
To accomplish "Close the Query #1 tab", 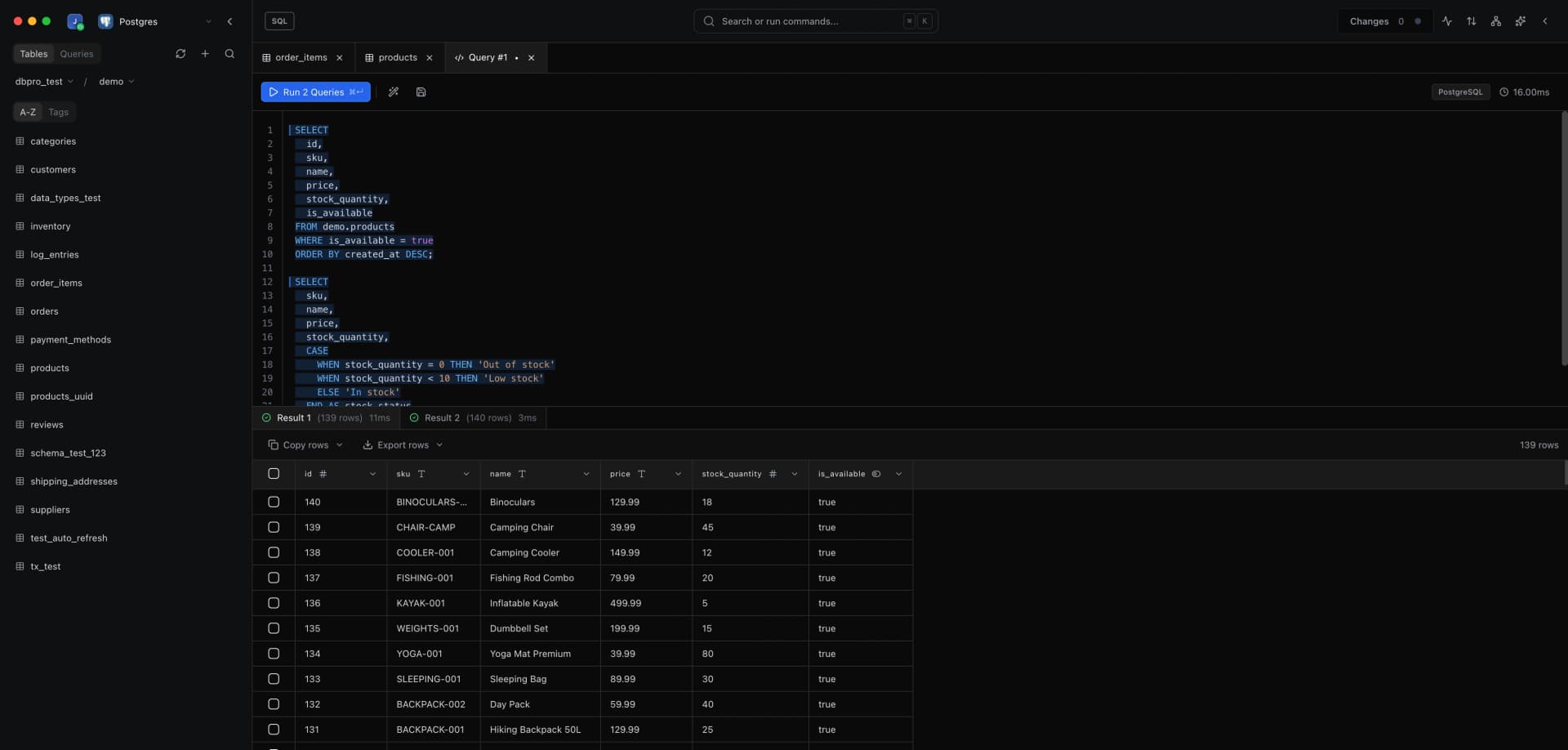I will click(532, 58).
